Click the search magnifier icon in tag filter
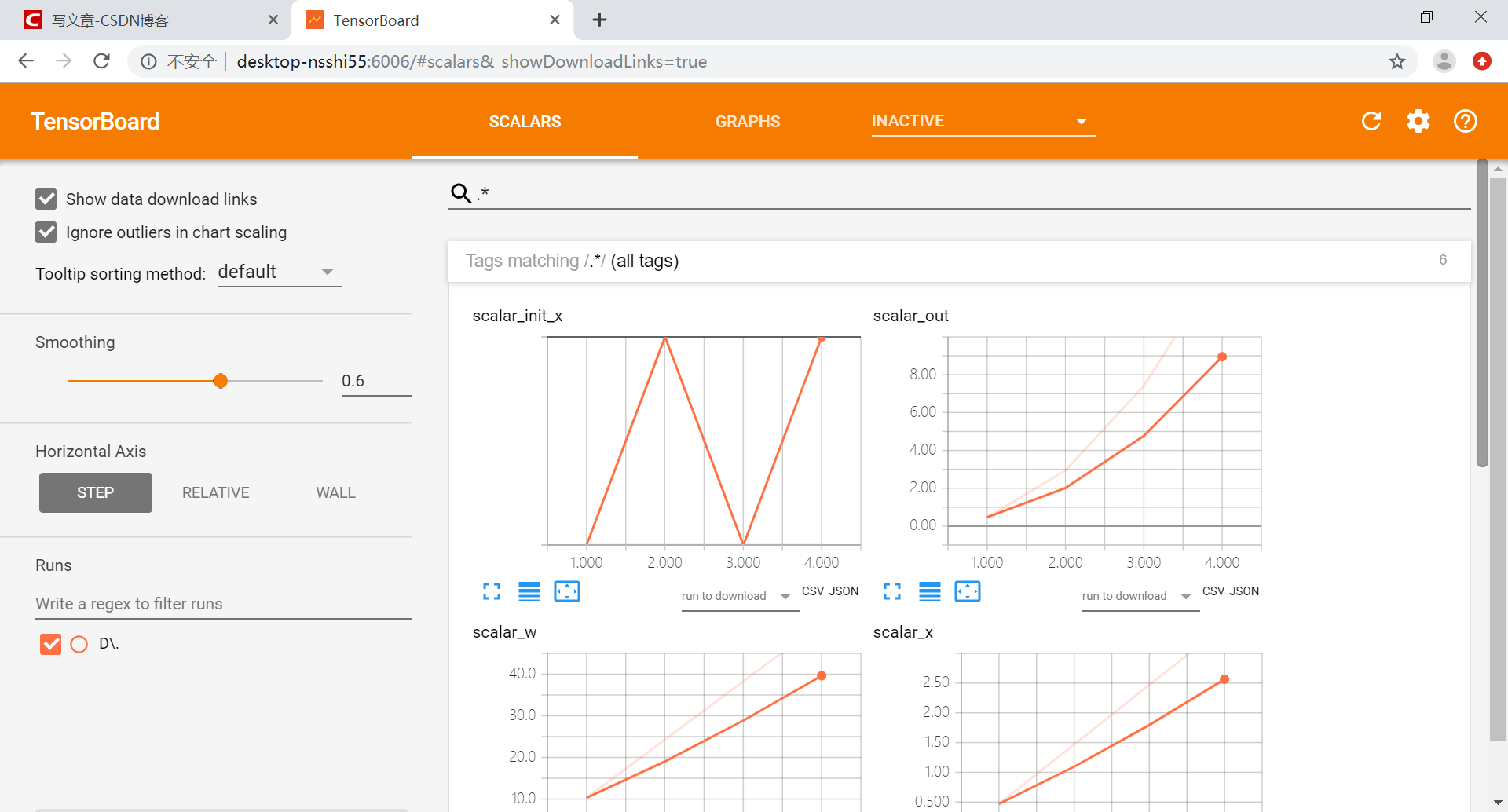The height and width of the screenshot is (812, 1508). click(x=461, y=192)
